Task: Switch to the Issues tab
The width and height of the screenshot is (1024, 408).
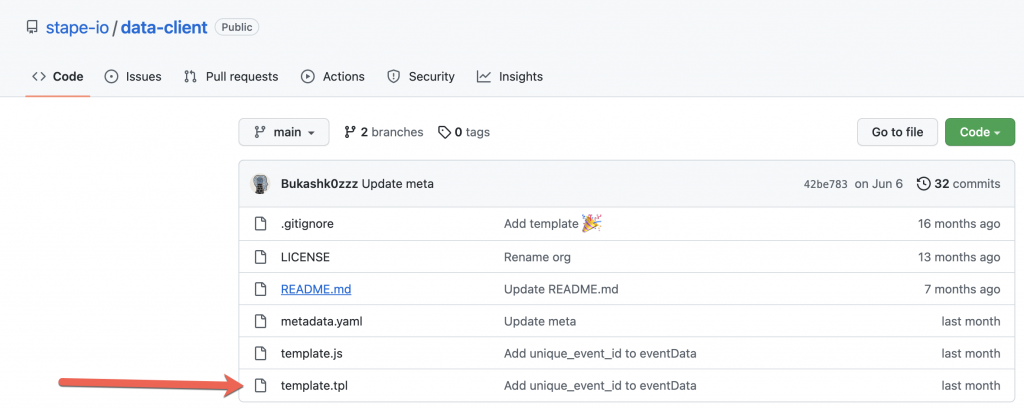Action: 133,77
